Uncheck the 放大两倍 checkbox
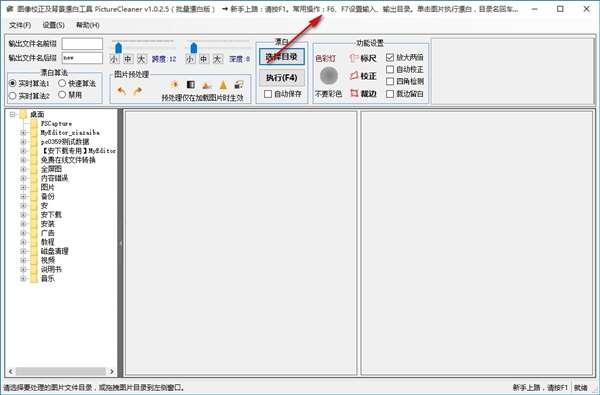Viewport: 600px width, 395px height. tap(390, 57)
